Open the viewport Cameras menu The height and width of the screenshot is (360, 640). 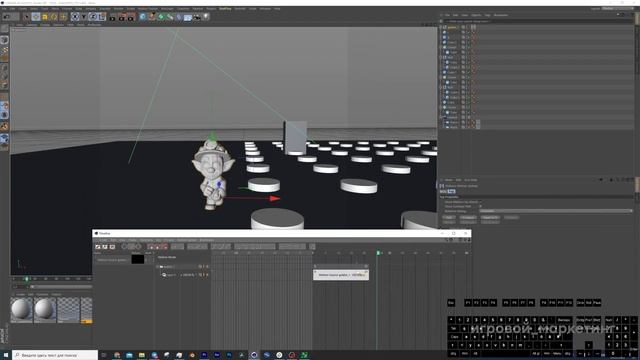31,24
